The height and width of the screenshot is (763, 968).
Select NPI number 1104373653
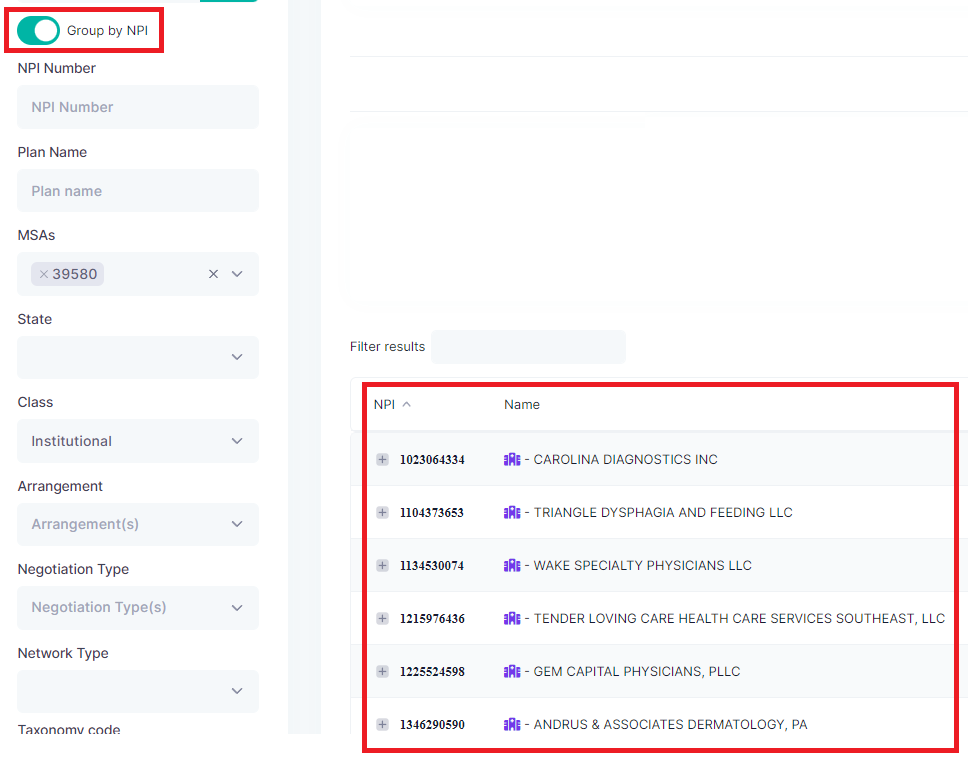(x=432, y=513)
